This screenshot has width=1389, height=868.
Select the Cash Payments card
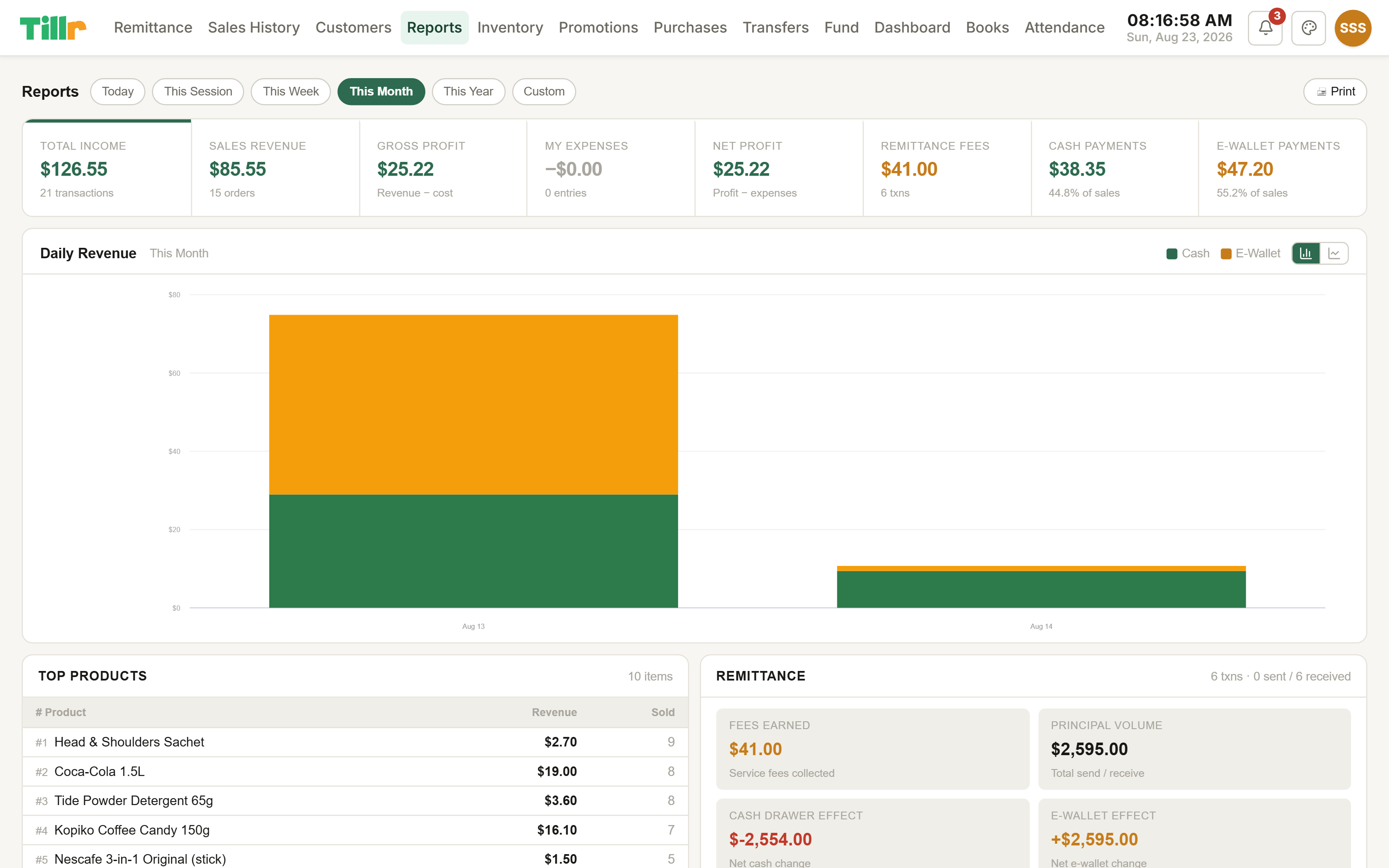[1115, 168]
